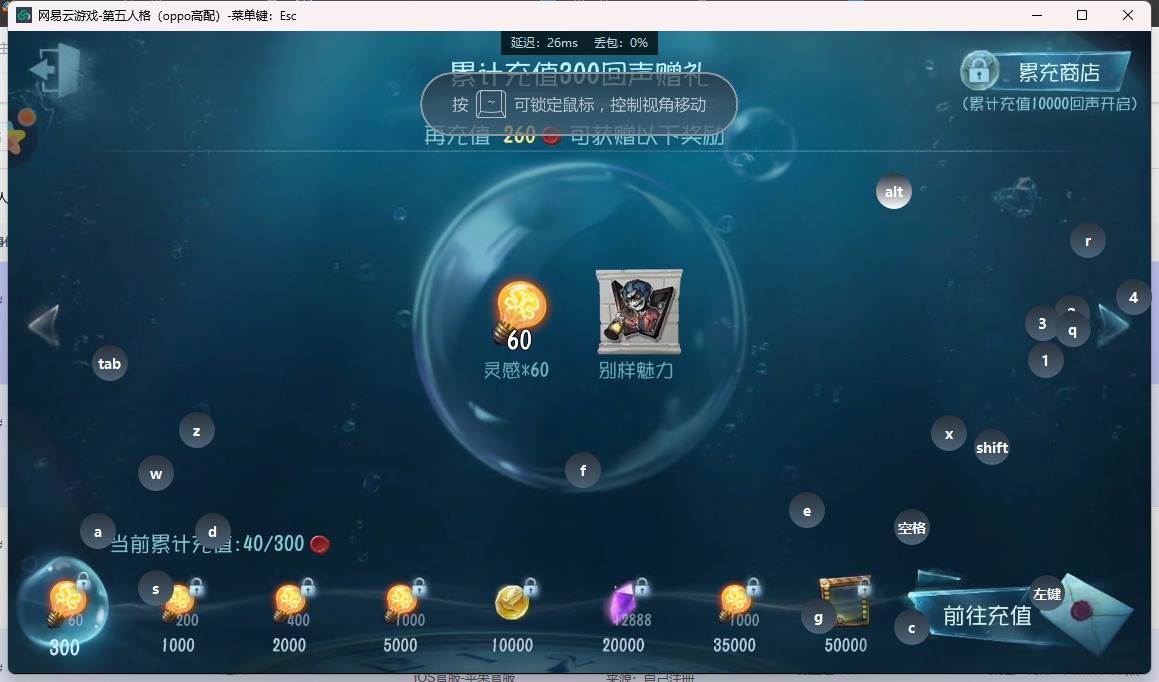Click the NetEase cloud gaming title icon
The width and height of the screenshot is (1159, 682).
(x=24, y=15)
